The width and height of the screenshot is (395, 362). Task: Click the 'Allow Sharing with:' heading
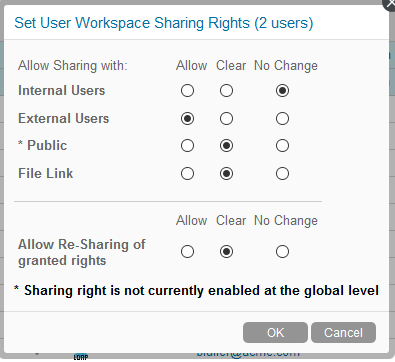[73, 66]
